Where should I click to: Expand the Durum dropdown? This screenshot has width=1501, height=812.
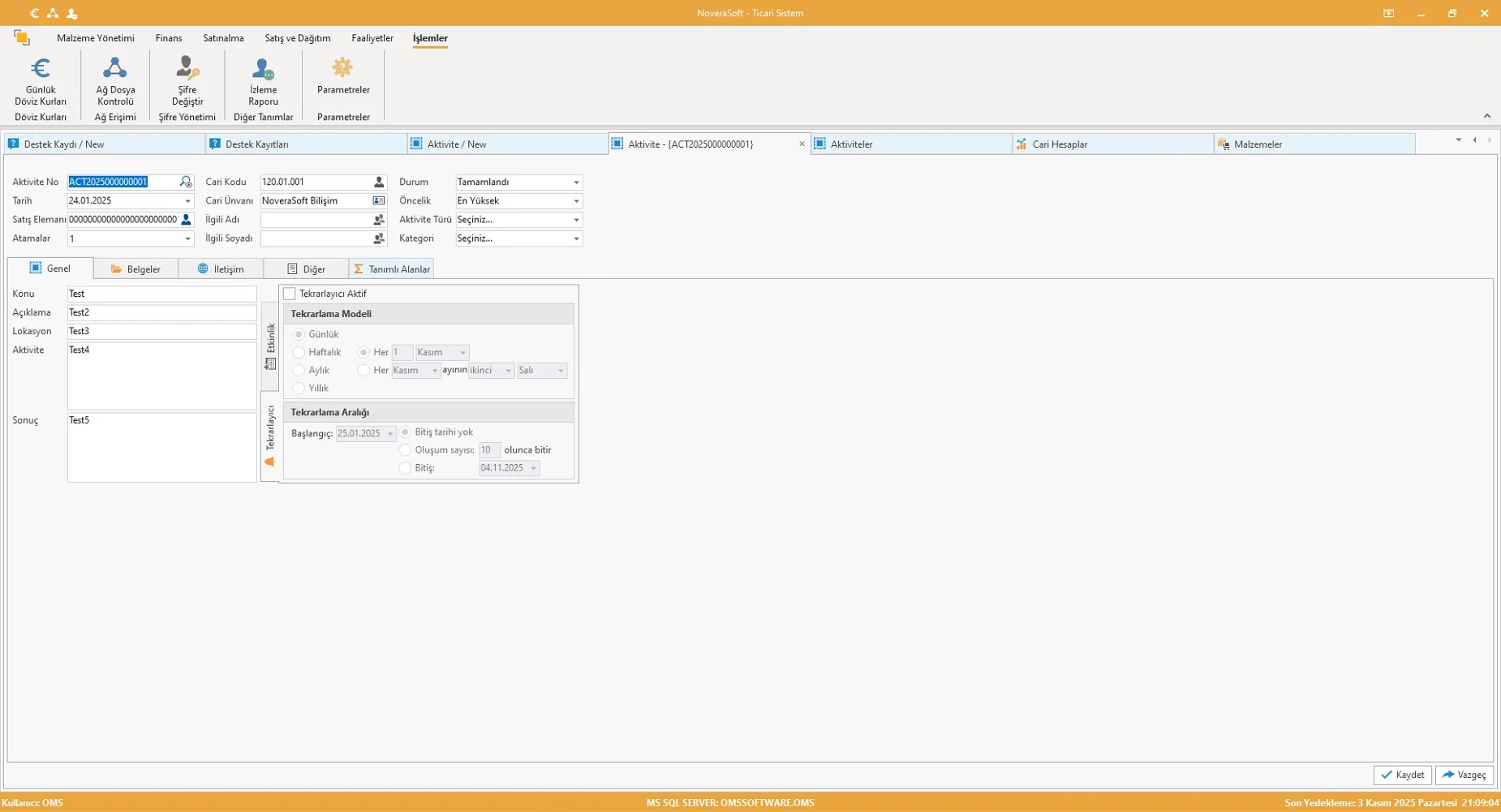pos(576,183)
